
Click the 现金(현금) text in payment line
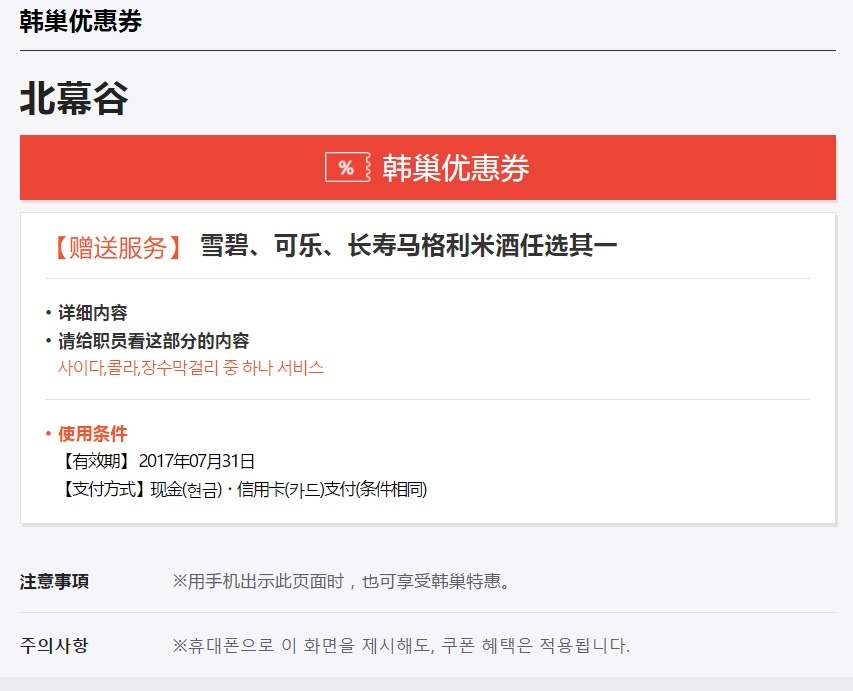click(x=187, y=489)
